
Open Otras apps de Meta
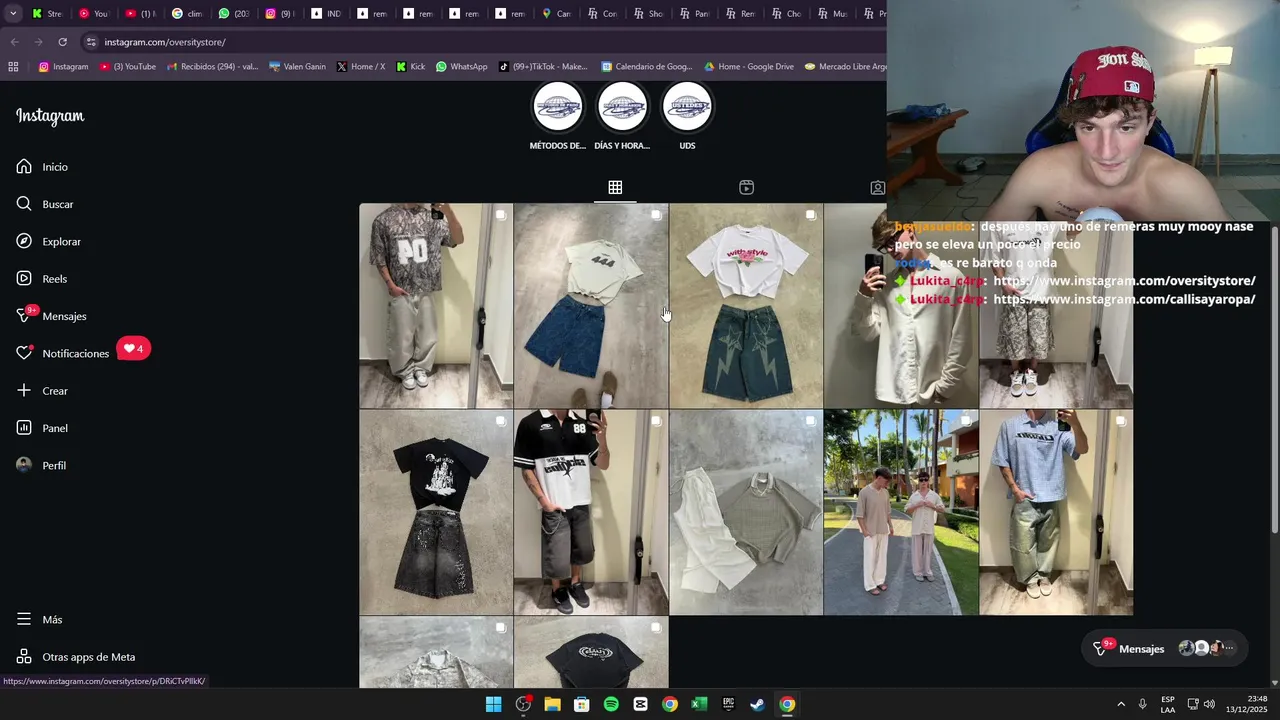coord(75,657)
